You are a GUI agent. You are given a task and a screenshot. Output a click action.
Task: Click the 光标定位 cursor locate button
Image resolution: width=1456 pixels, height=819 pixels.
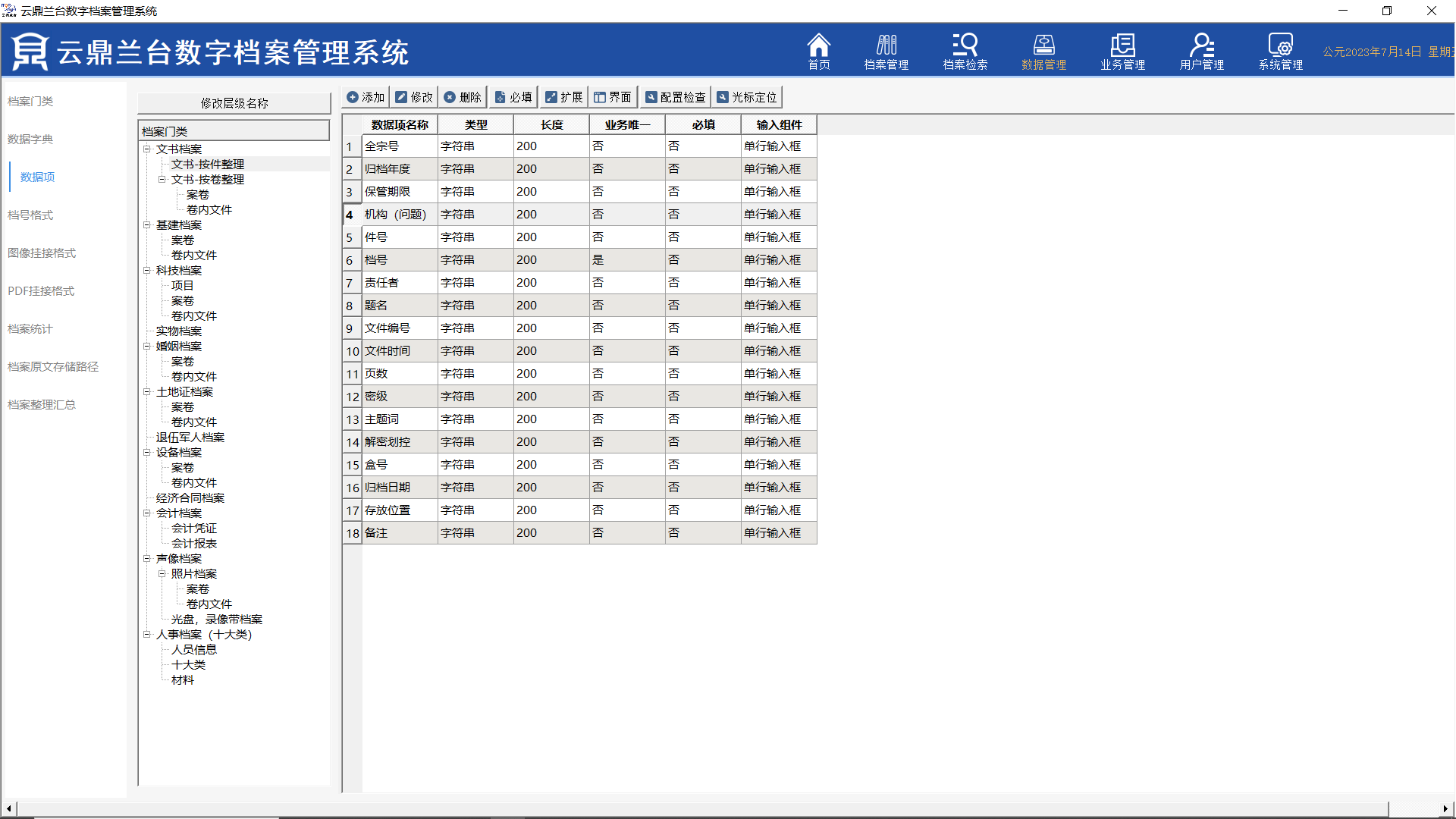747,97
